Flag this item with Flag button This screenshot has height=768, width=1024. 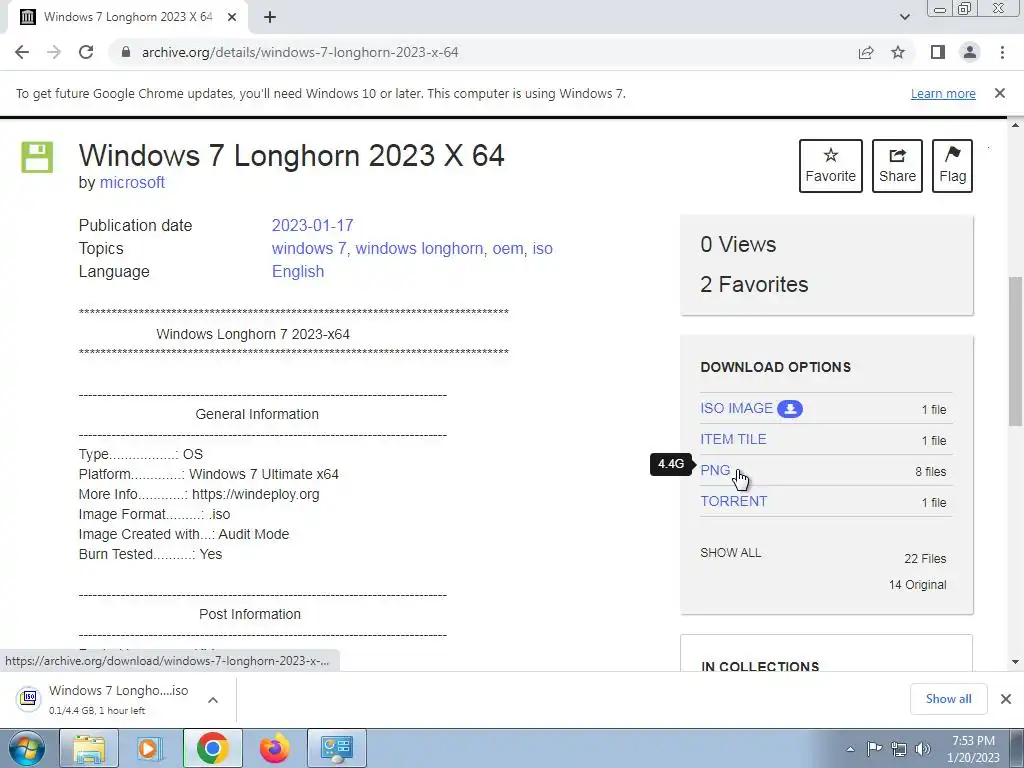[x=953, y=166]
